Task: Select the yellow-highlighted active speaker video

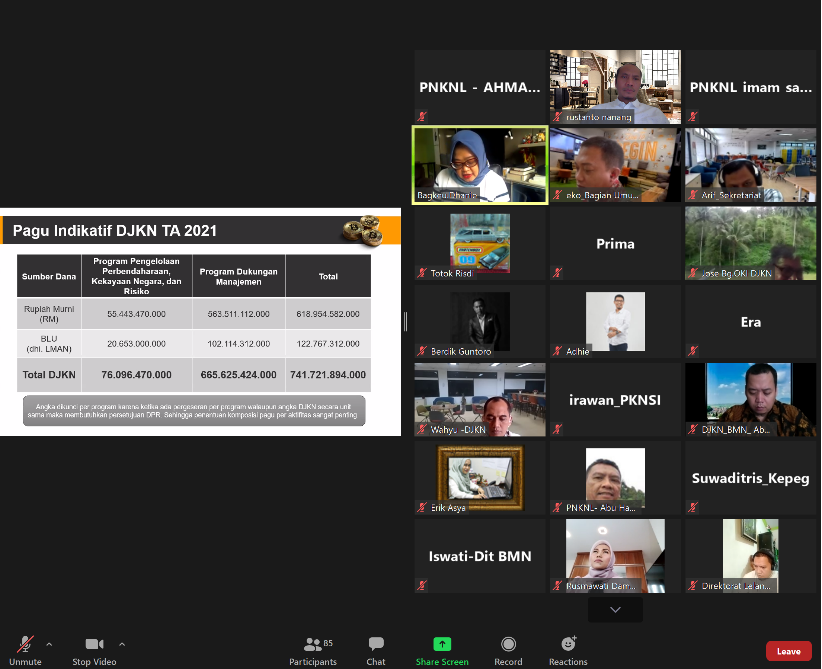Action: [x=480, y=164]
